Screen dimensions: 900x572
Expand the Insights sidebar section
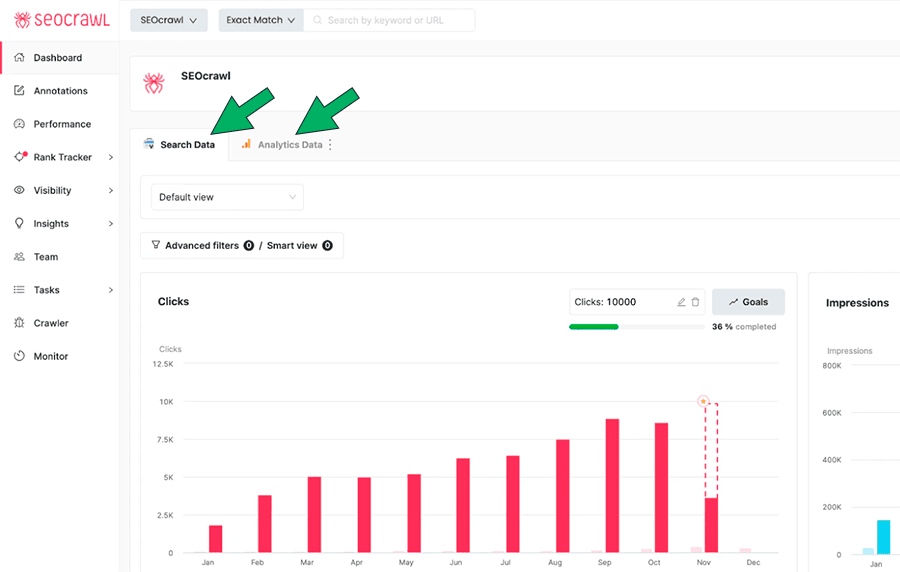coord(111,224)
